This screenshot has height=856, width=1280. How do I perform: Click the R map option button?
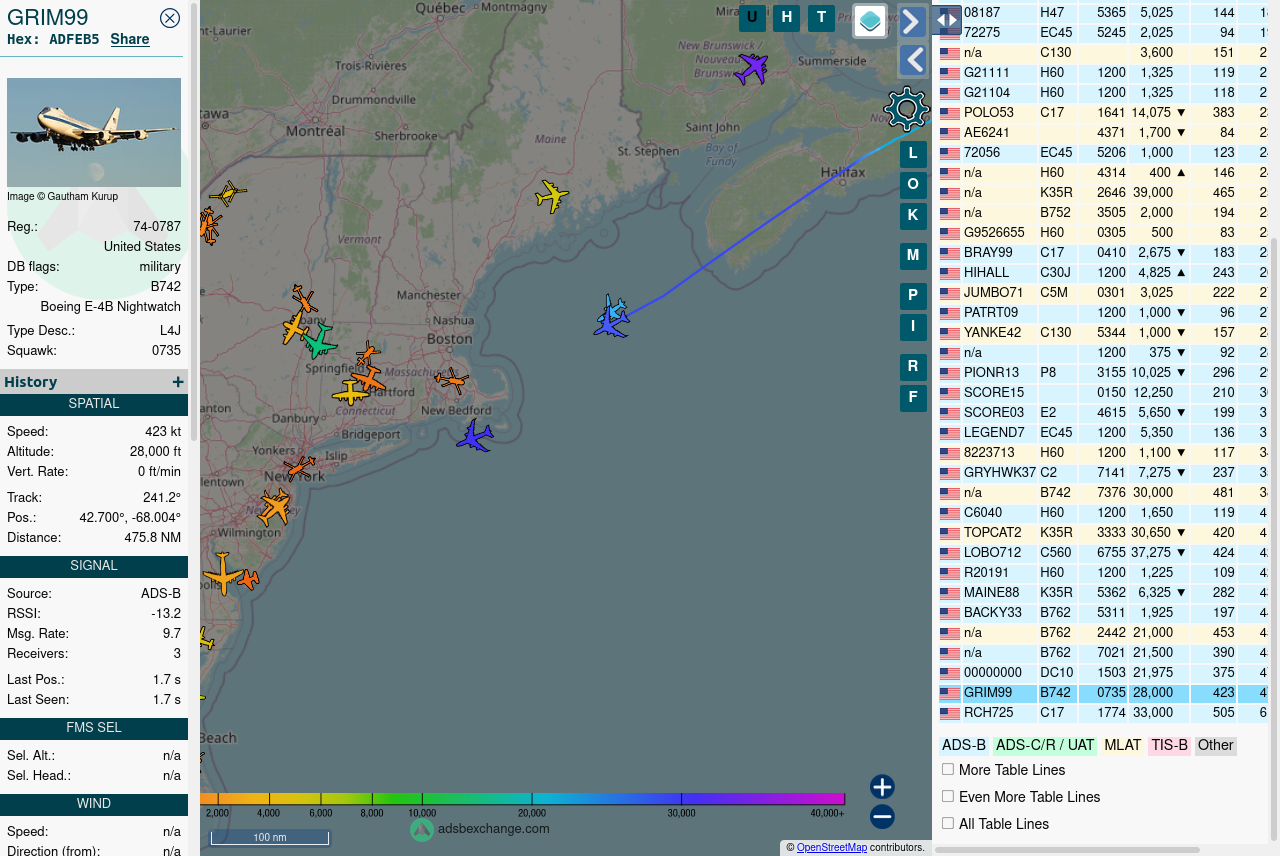coord(913,367)
